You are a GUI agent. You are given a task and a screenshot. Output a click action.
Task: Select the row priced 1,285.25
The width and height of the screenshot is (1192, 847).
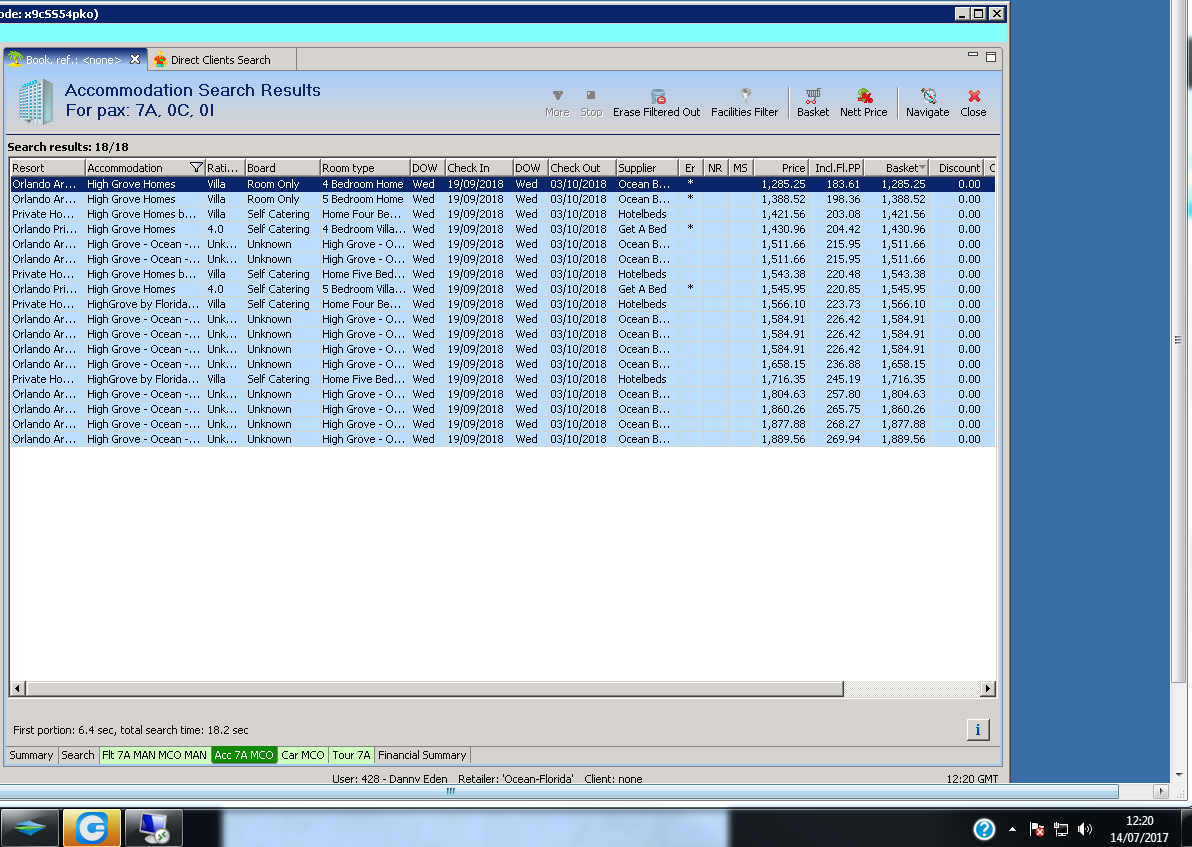502,184
